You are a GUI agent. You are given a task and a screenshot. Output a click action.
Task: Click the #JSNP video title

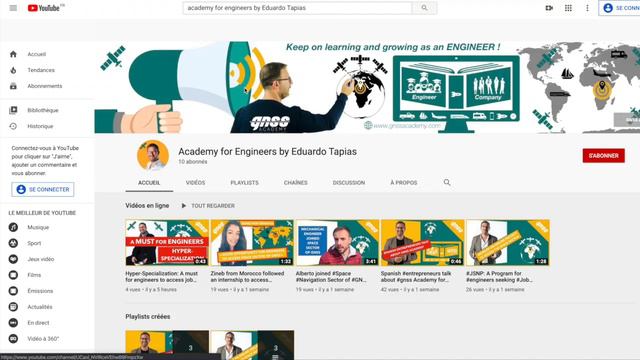[499, 276]
